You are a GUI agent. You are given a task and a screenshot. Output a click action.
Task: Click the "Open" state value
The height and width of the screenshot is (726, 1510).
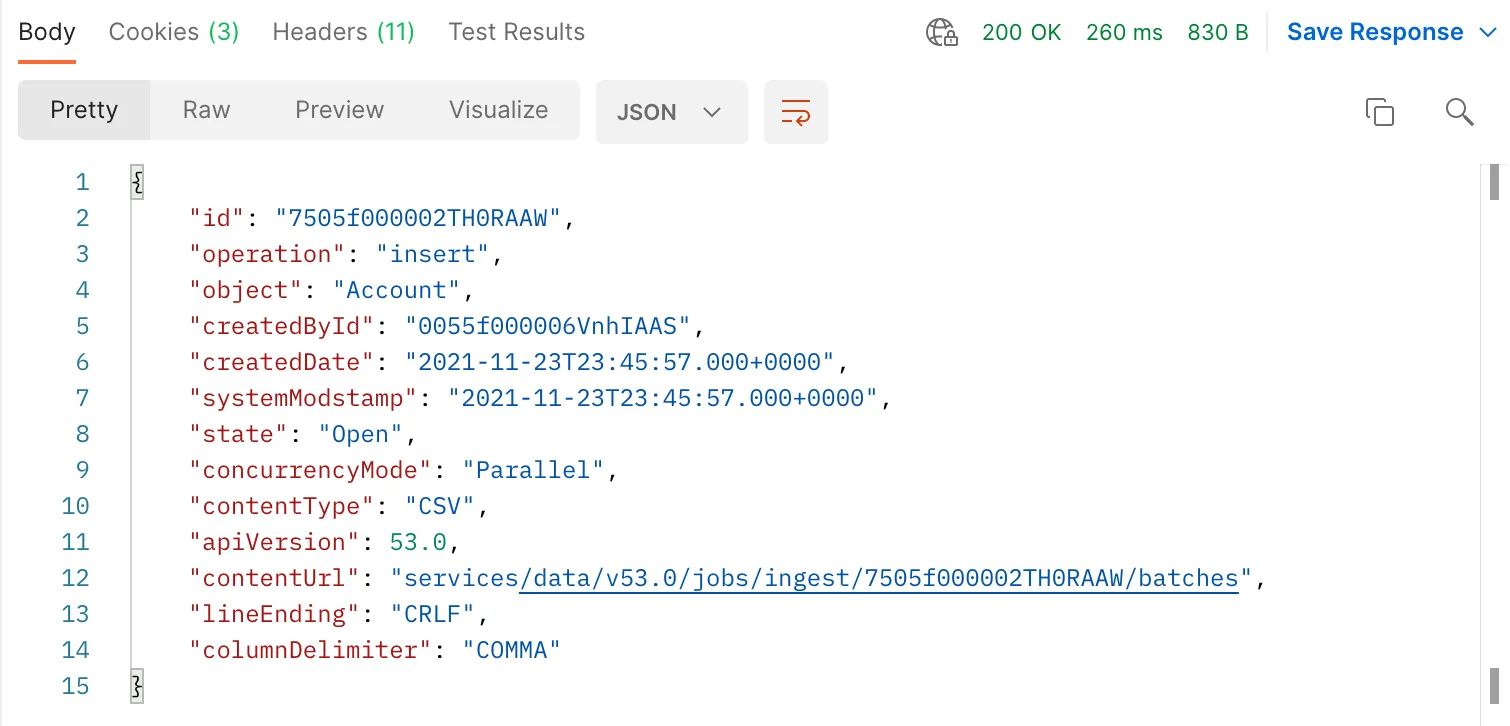point(360,434)
